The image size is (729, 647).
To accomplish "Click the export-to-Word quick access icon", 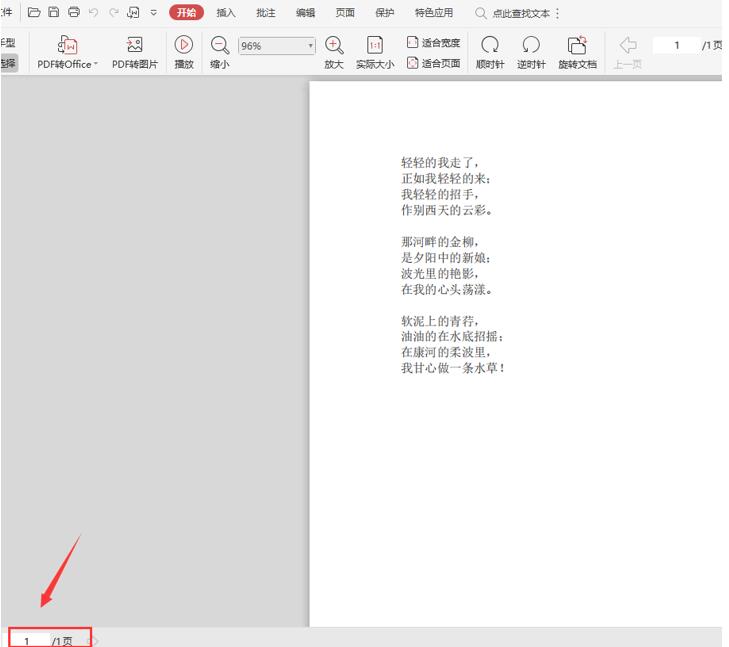I will (133, 13).
